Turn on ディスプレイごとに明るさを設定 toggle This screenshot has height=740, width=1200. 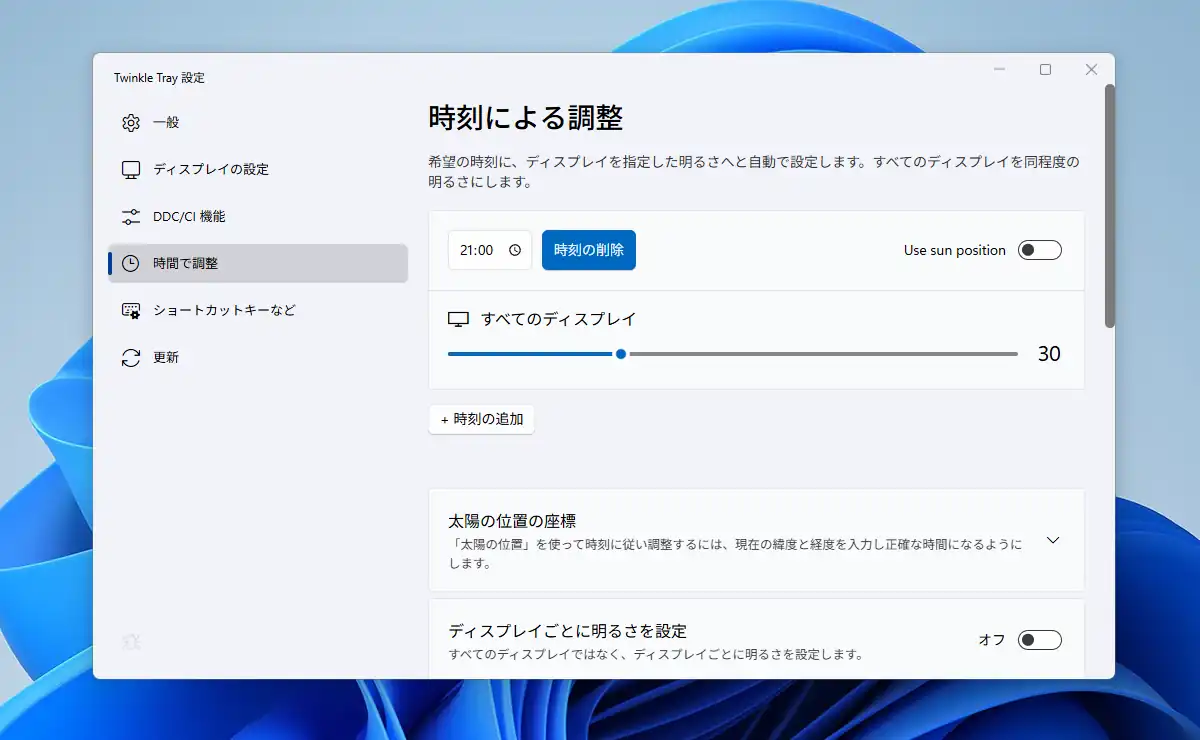pos(1039,640)
